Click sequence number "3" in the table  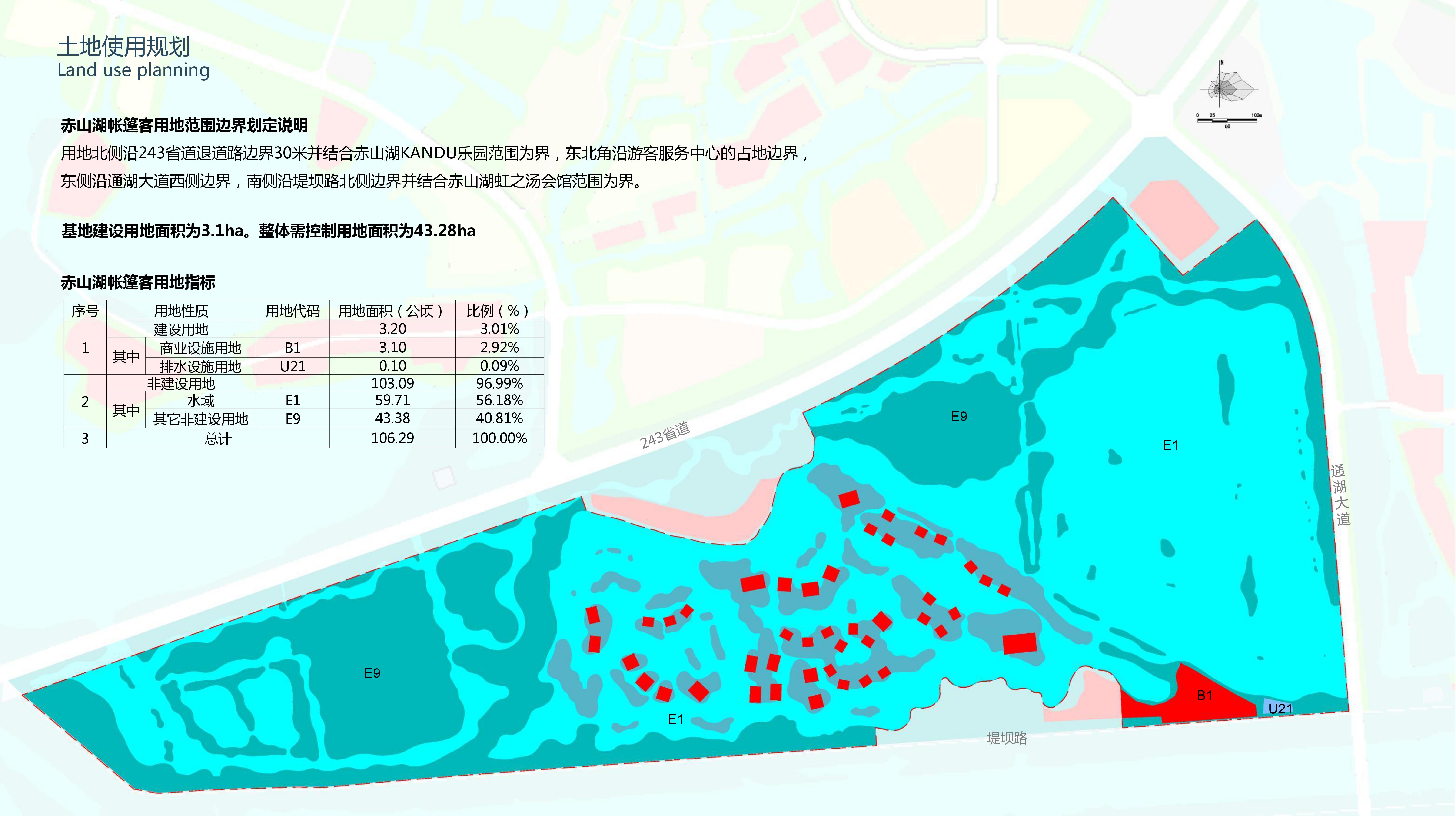(x=85, y=439)
